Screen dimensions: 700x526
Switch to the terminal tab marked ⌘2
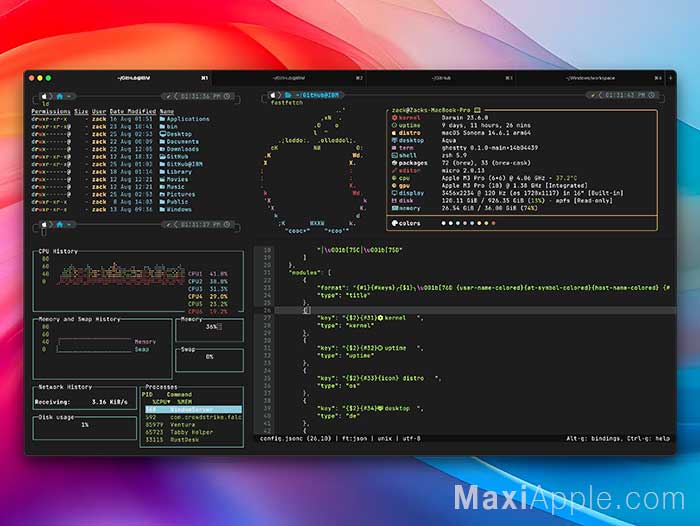[x=289, y=78]
